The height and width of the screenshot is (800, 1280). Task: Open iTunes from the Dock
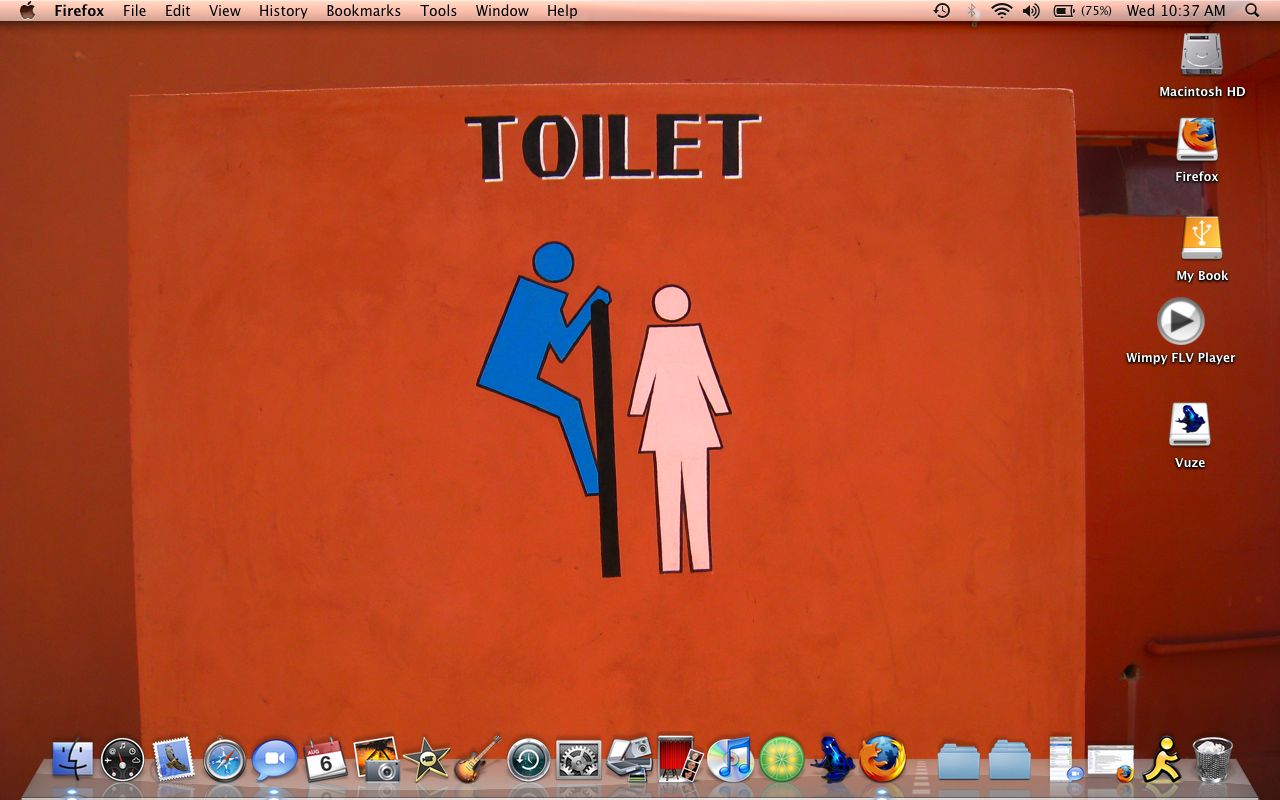click(730, 760)
